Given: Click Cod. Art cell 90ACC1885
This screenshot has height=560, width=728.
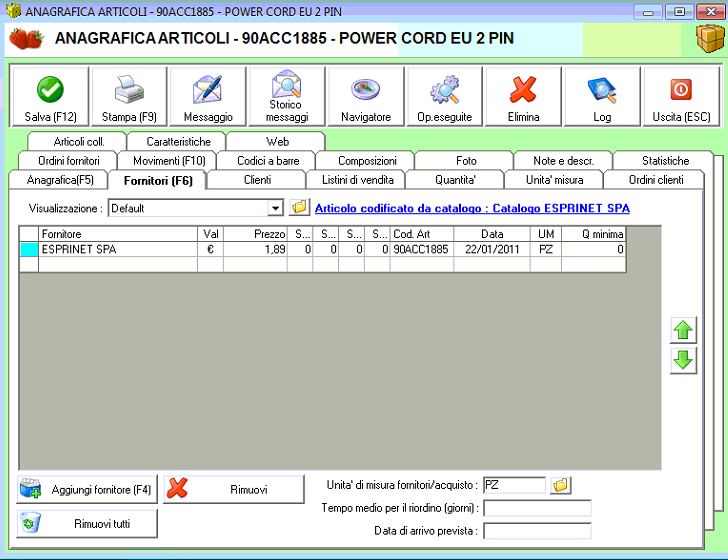Looking at the screenshot, I should tap(422, 249).
